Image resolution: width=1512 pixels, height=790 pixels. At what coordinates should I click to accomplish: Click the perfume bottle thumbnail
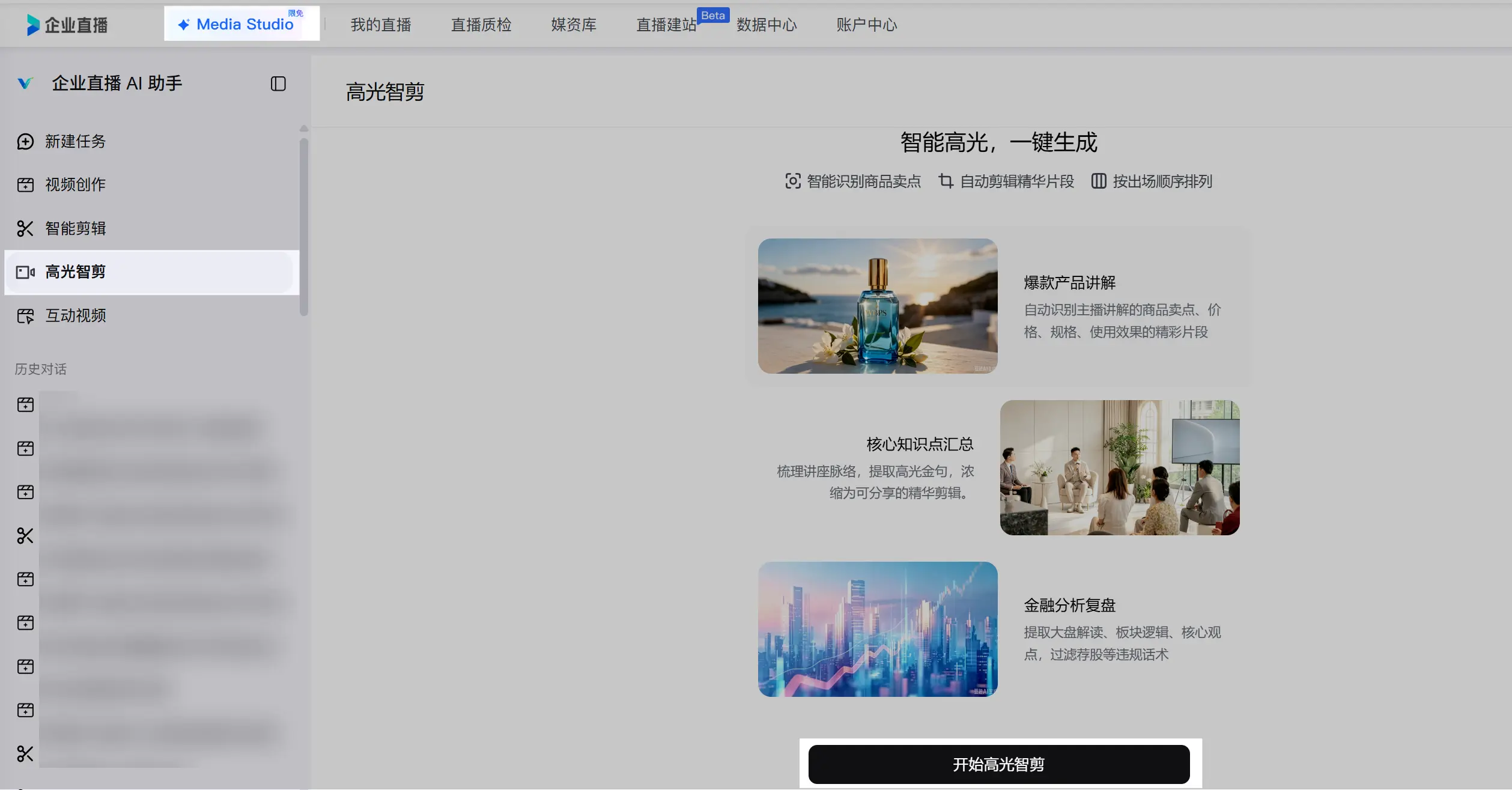(878, 306)
